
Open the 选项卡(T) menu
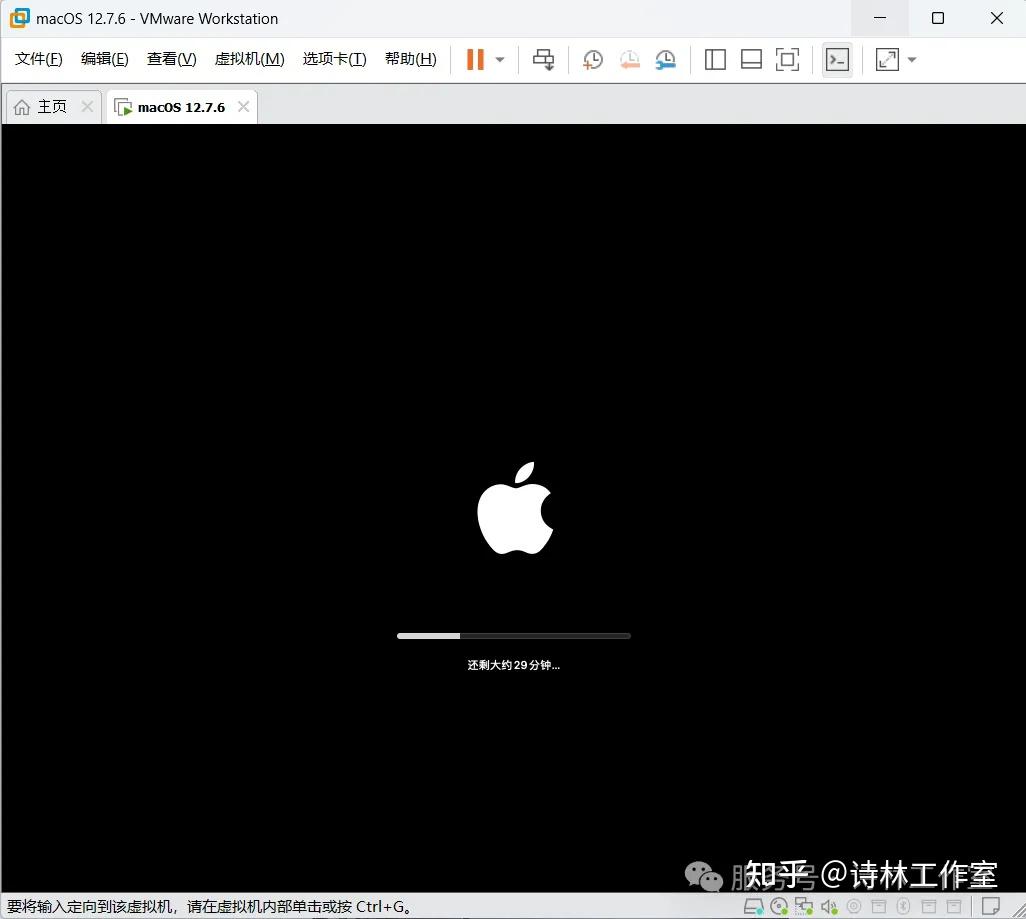pos(334,59)
